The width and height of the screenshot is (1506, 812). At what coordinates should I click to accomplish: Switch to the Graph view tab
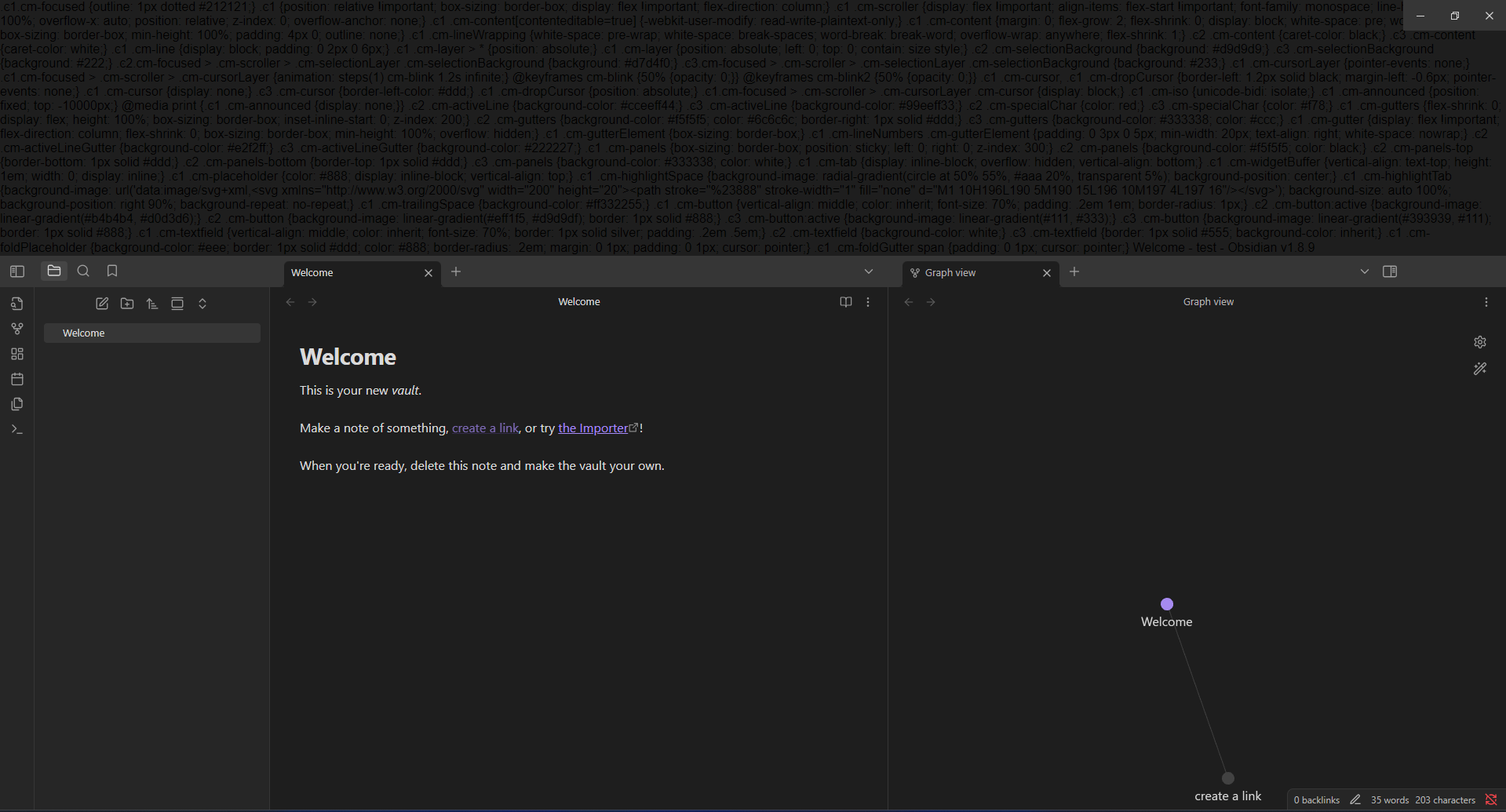tap(973, 273)
